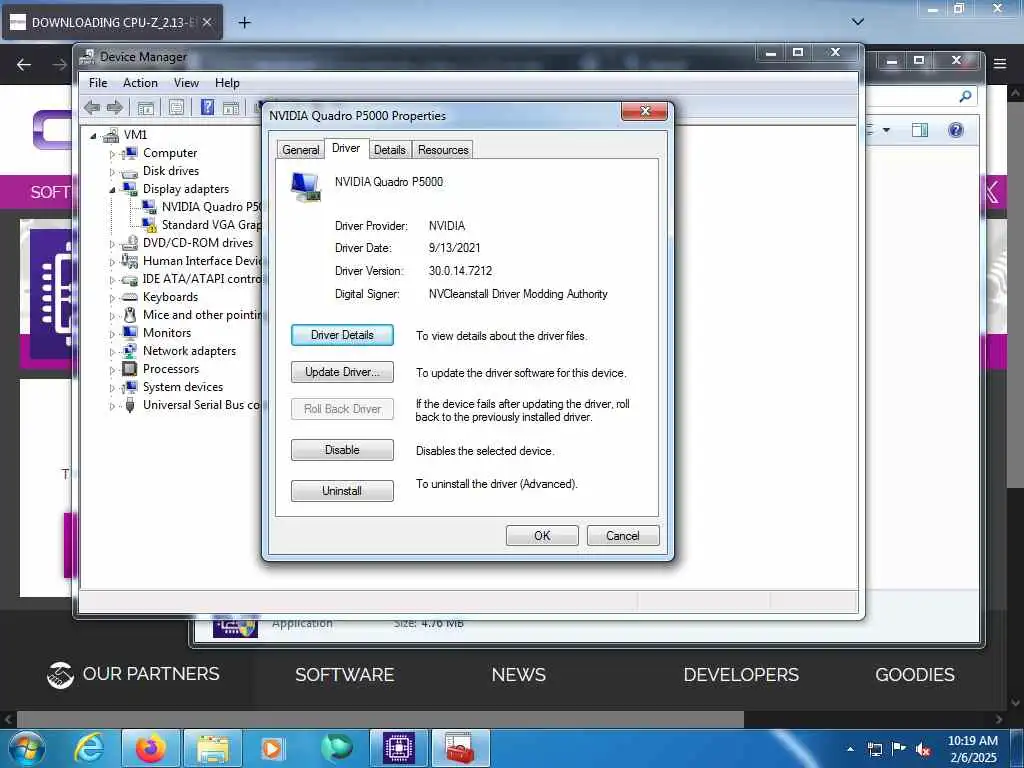Expand the IDE ATA/ATAPI controllers node
The width and height of the screenshot is (1024, 768).
pyautogui.click(x=112, y=280)
